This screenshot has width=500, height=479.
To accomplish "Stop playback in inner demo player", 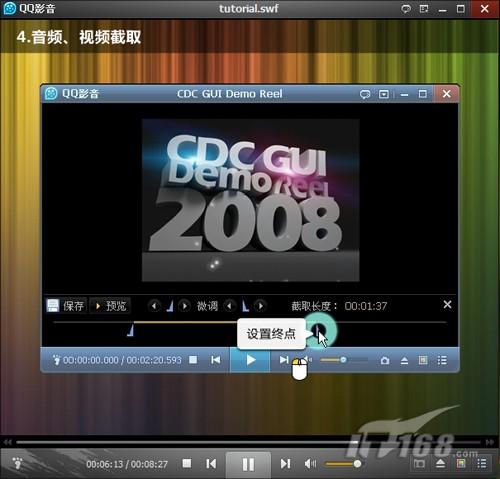I will coord(193,360).
